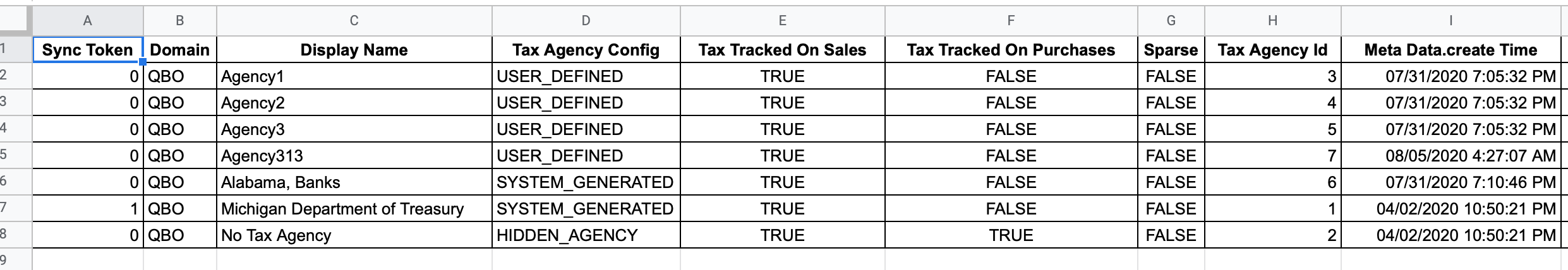1568x270 pixels.
Task: Select the HIDDEN_AGENCY cell
Action: pos(586,235)
